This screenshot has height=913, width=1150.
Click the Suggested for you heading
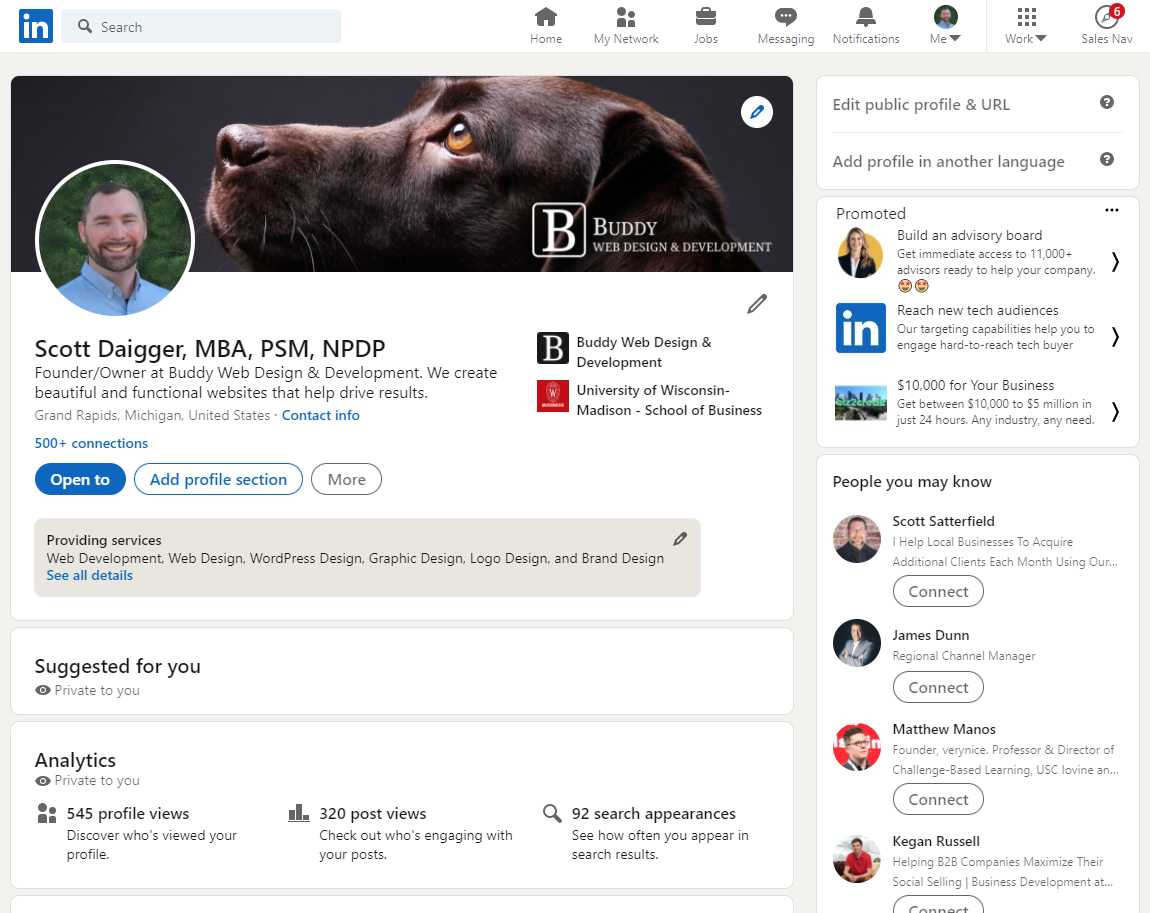coord(117,666)
